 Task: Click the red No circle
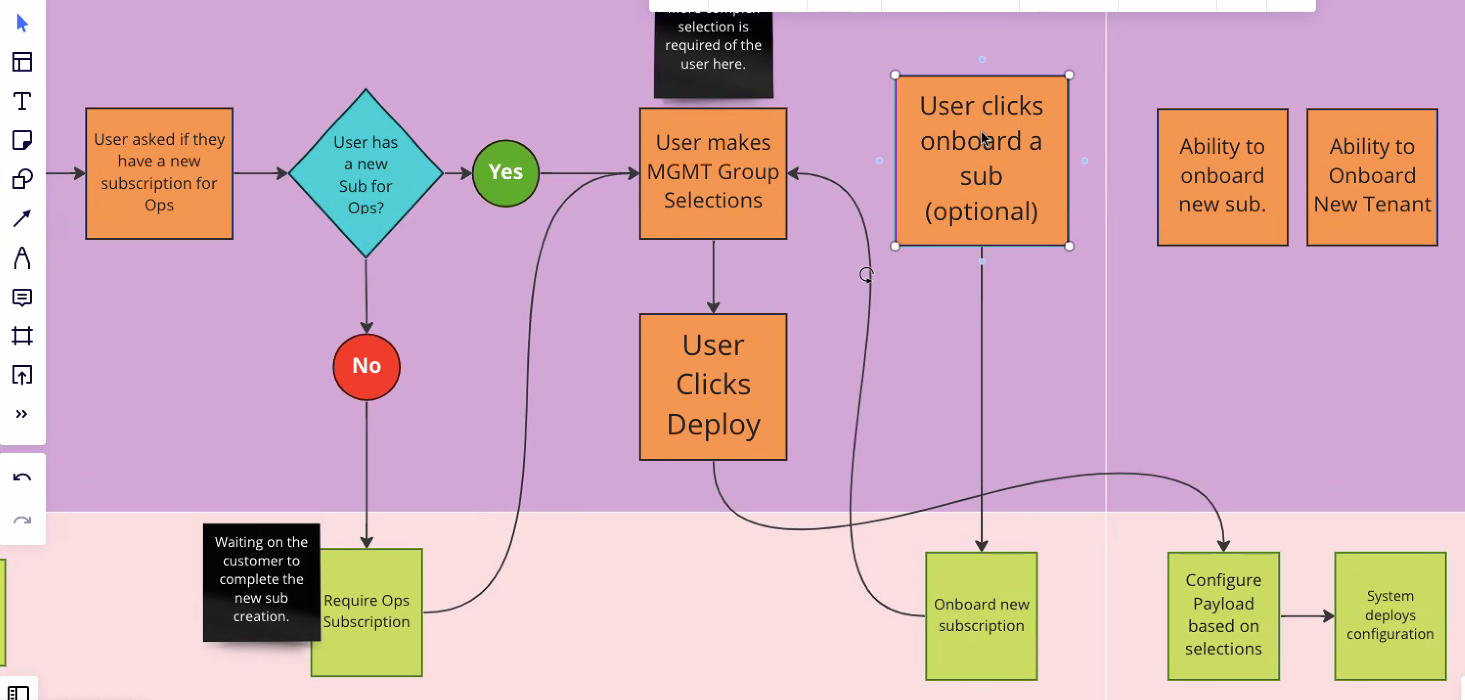coord(366,367)
